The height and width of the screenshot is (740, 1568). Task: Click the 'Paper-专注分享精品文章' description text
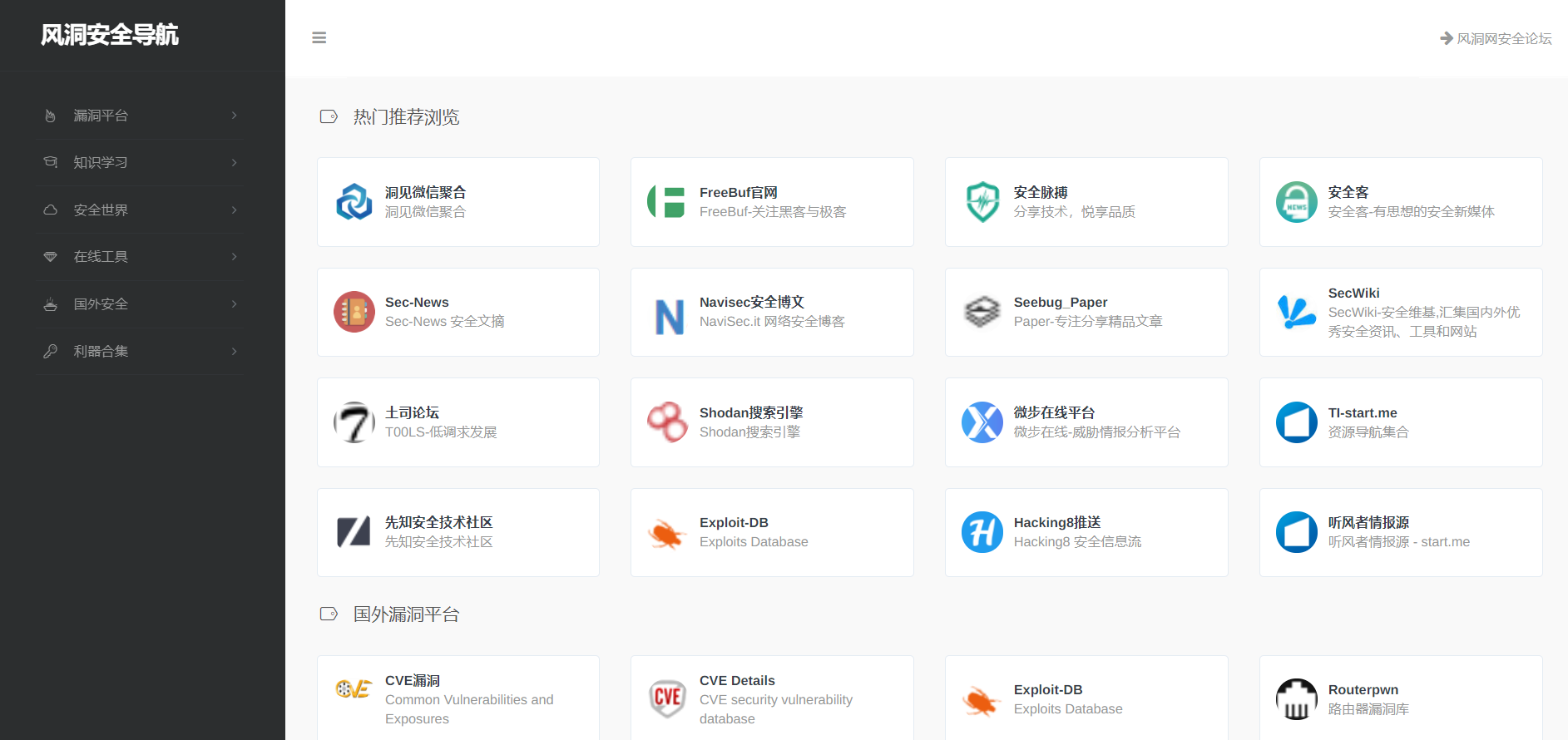(x=1088, y=322)
